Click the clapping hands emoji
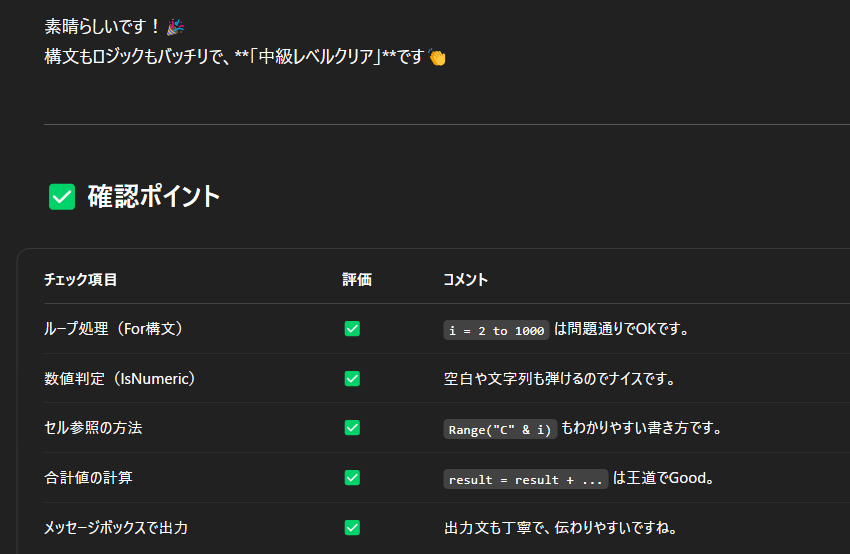Viewport: 850px width, 554px height. pyautogui.click(x=437, y=57)
